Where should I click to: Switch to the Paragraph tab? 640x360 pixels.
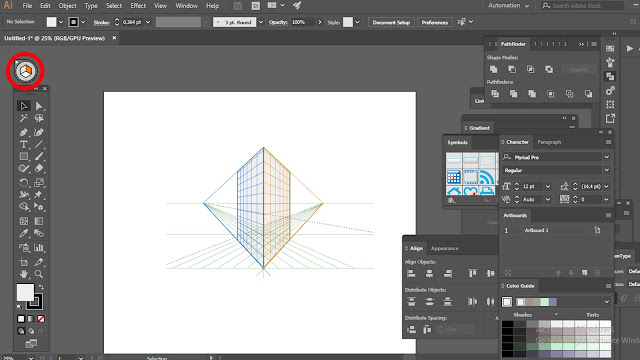click(x=549, y=142)
